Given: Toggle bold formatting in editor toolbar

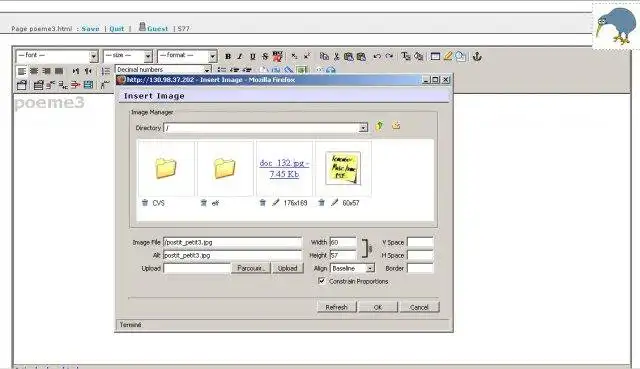Looking at the screenshot, I should (228, 56).
